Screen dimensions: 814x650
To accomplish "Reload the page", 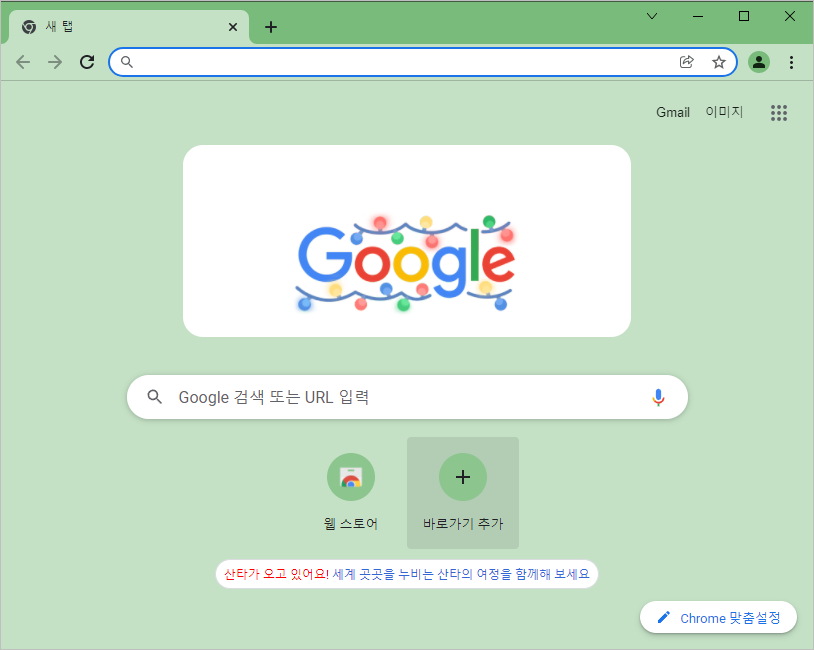I will coord(87,62).
